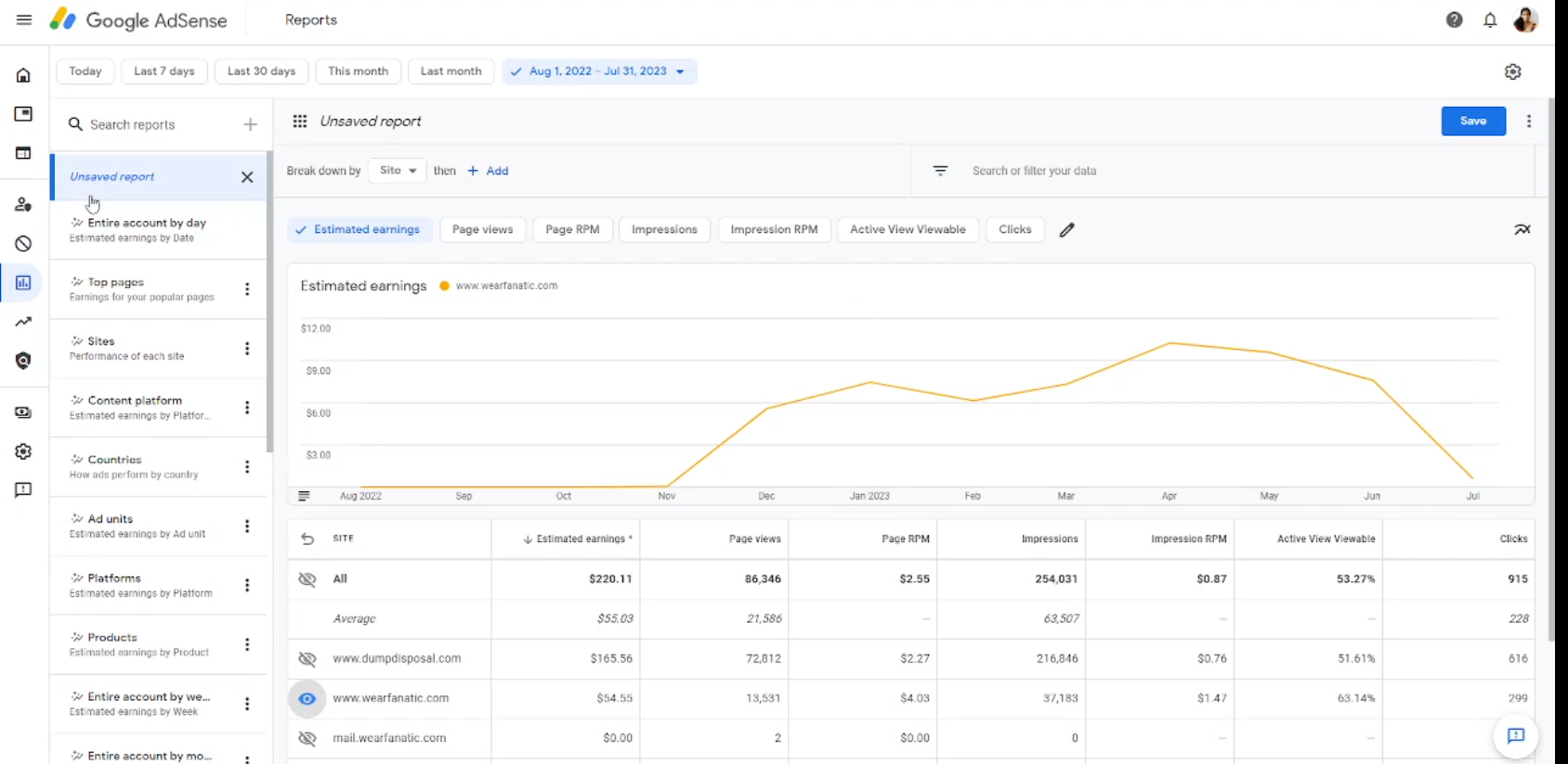Toggle the Page views metric chip
Viewport: 1568px width, 764px height.
483,229
